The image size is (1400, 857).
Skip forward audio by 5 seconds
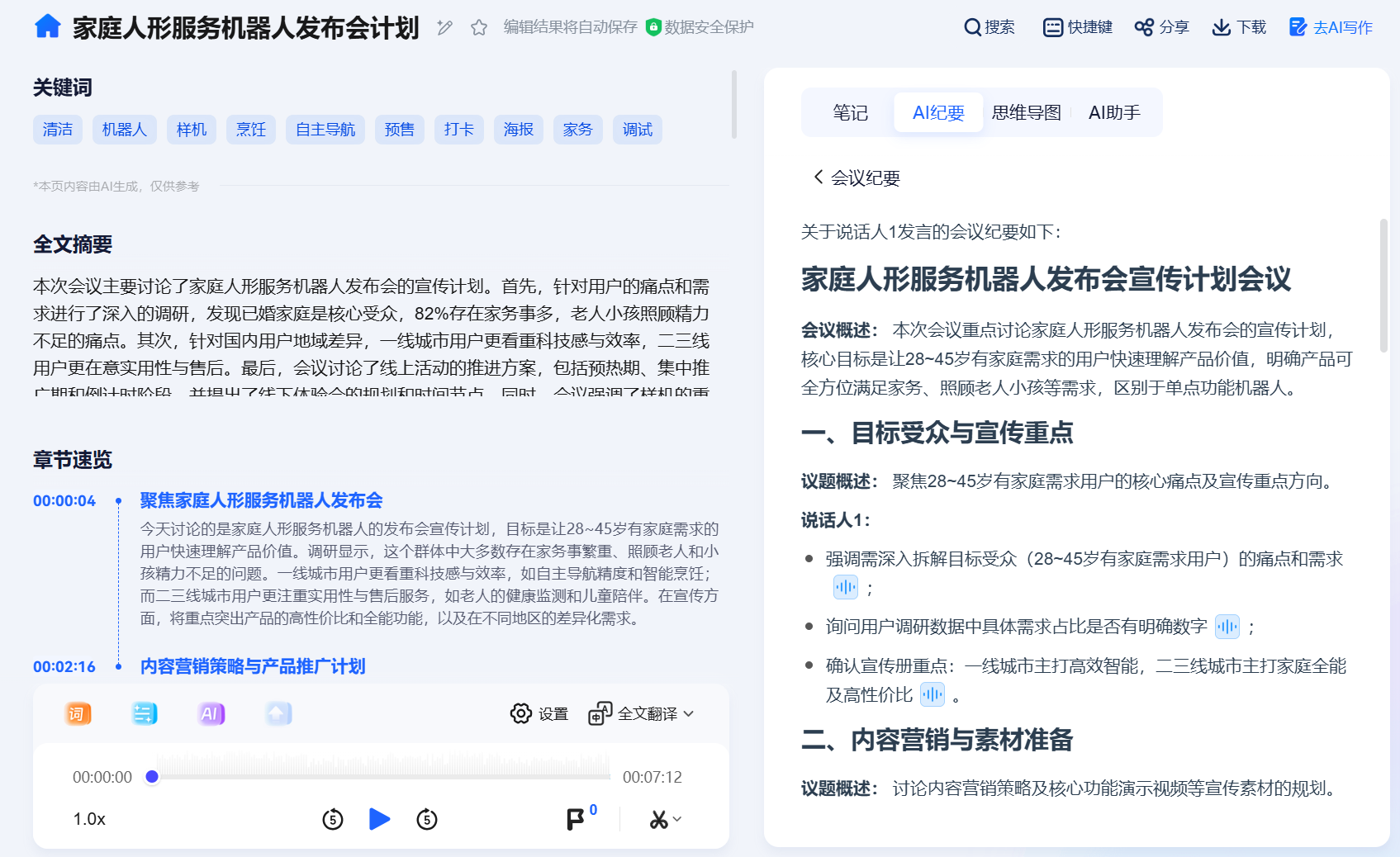427,819
